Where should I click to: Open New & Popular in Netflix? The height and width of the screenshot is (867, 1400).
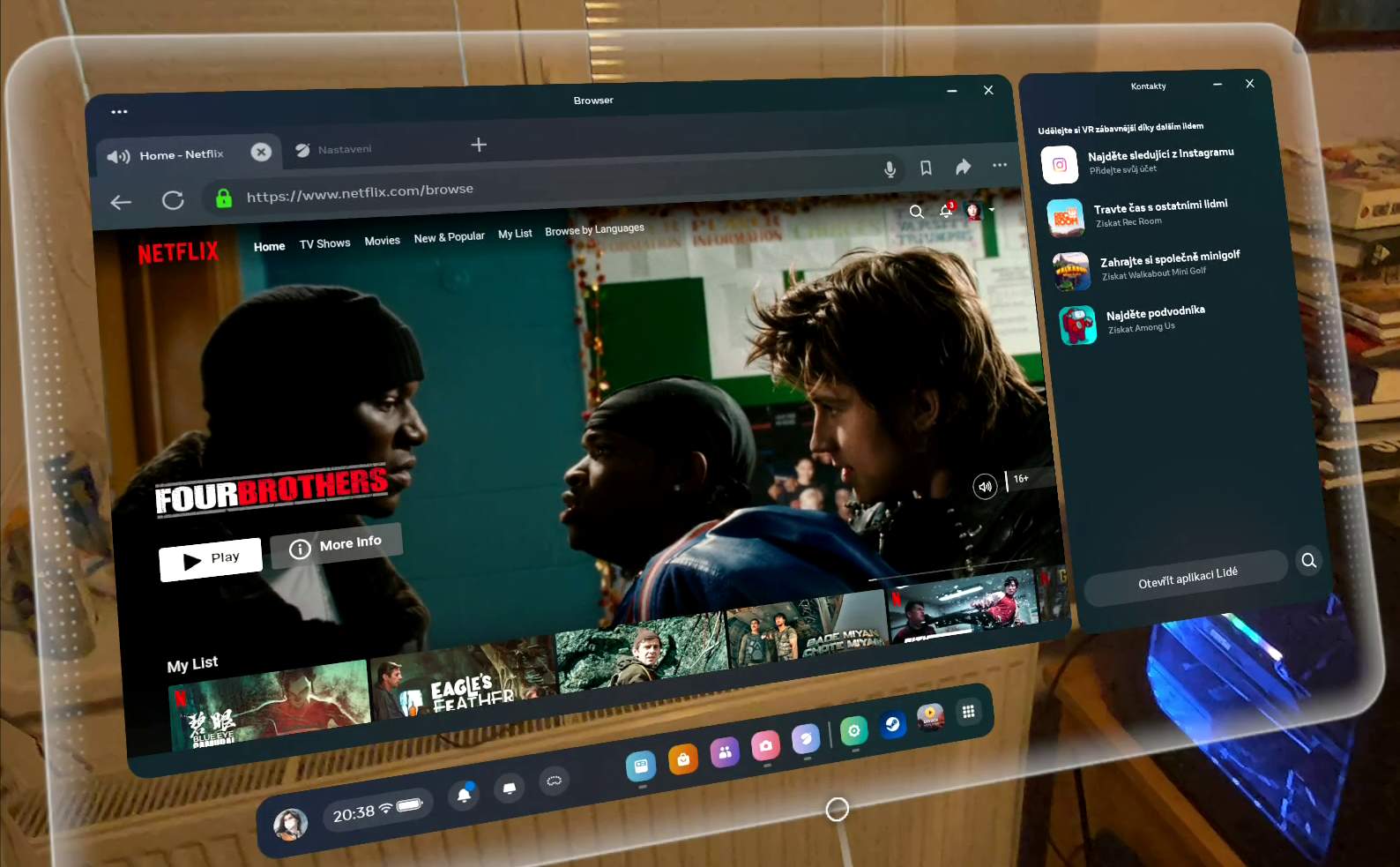[449, 237]
